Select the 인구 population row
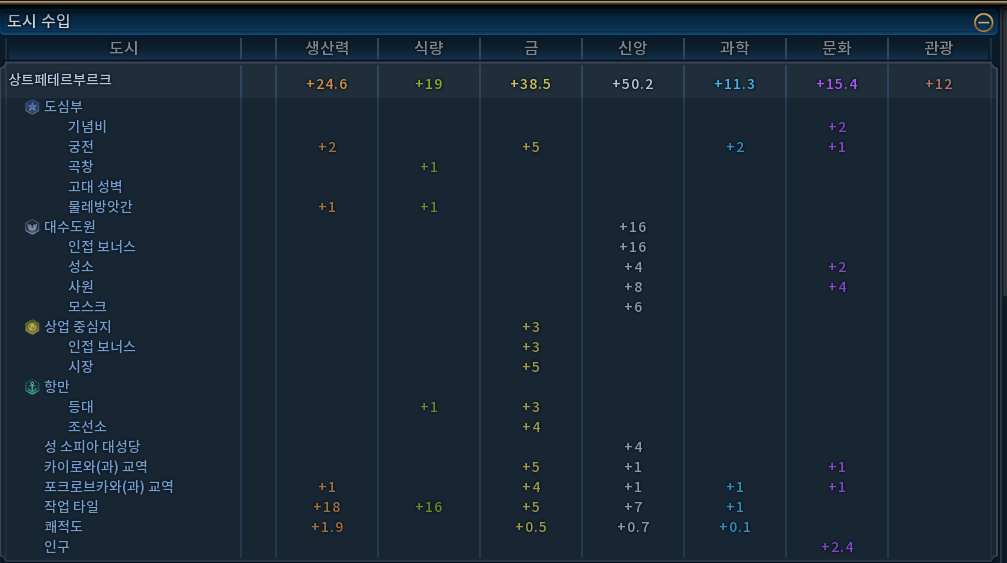Image resolution: width=1007 pixels, height=563 pixels. point(57,546)
